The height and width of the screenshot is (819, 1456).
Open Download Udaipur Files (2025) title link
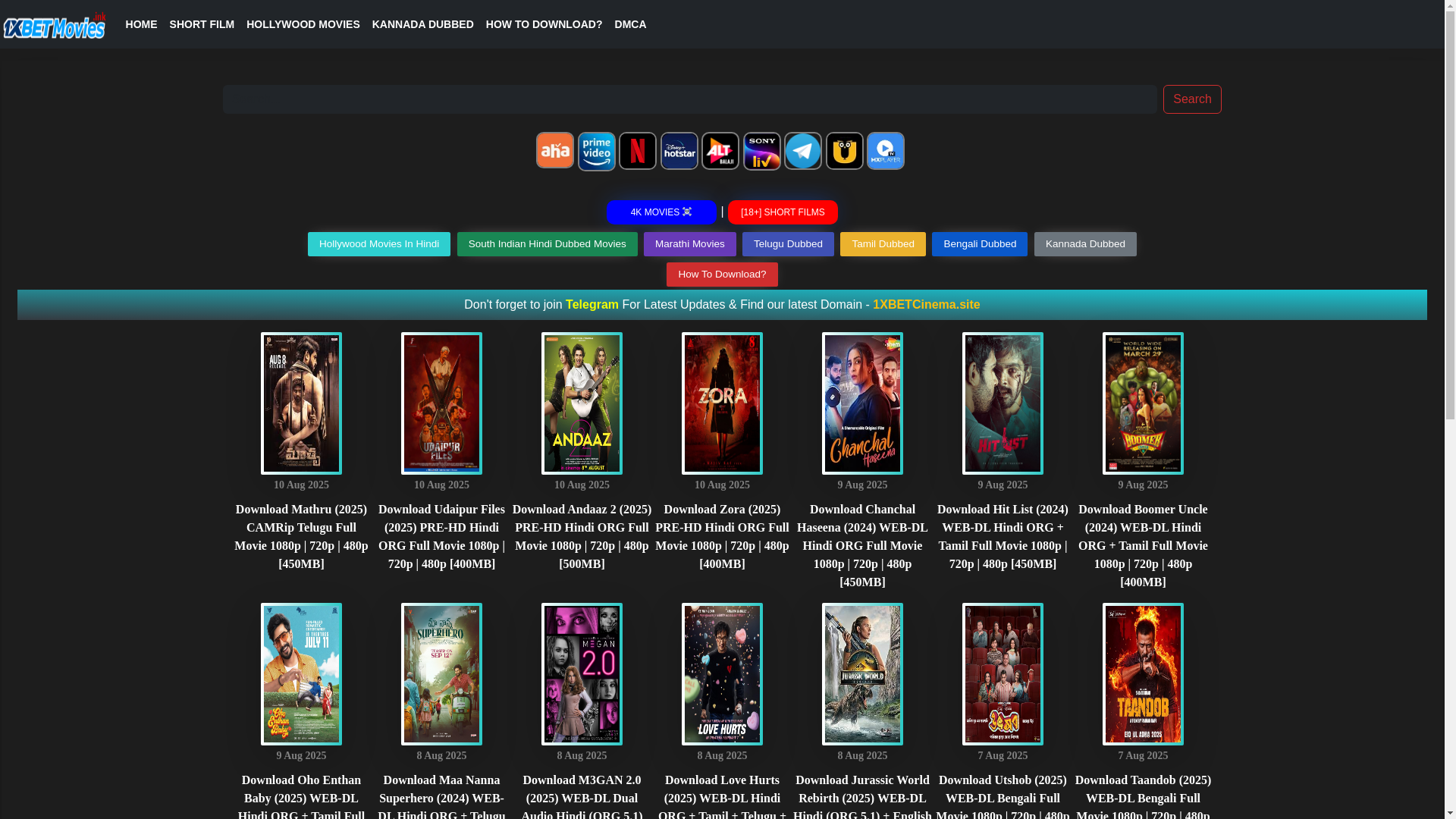(441, 537)
